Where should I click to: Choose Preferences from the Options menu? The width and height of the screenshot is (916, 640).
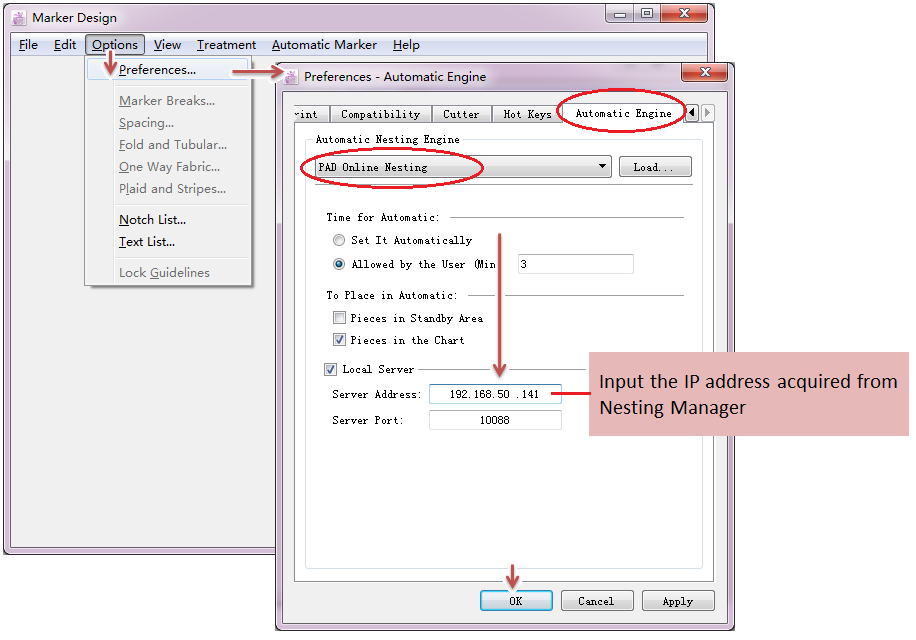(x=157, y=70)
